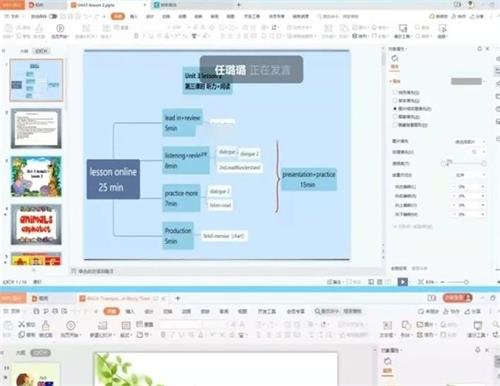Click the Shapes icon in bottom window ribbon
Image resolution: width=500 pixels, height=386 pixels.
(x=406, y=325)
